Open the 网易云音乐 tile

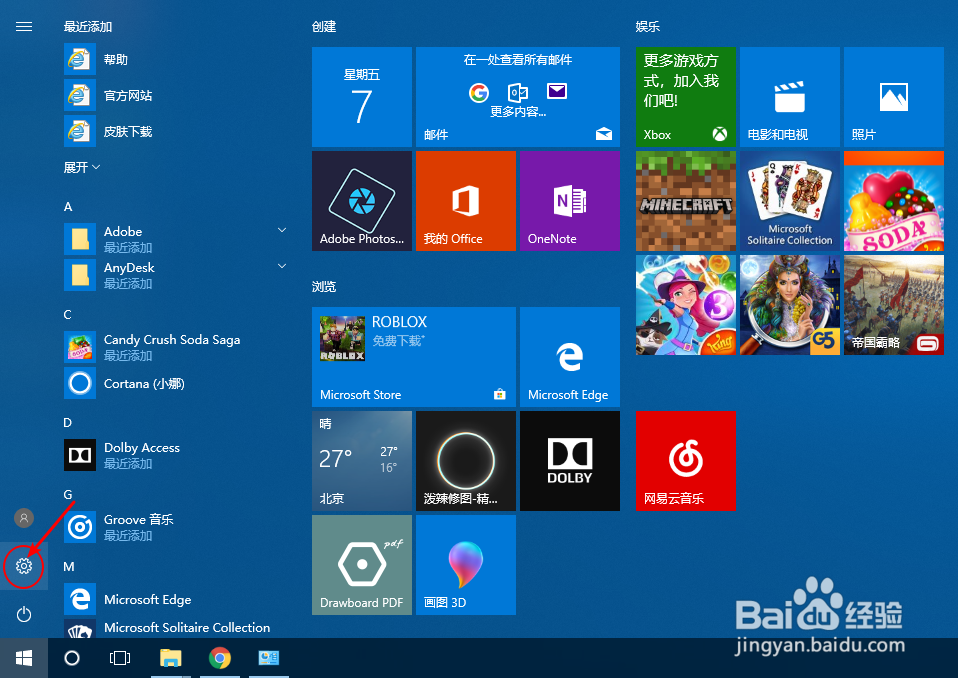pos(686,461)
